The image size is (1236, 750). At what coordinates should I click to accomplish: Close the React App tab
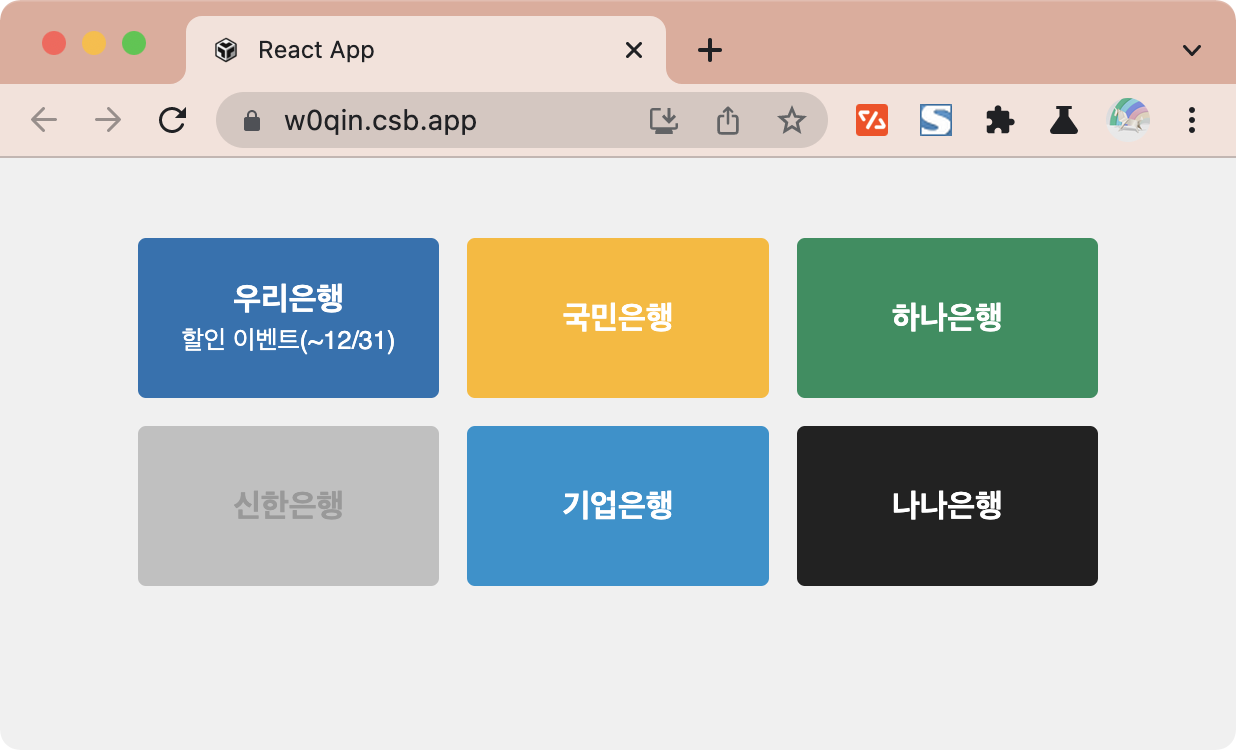pos(634,50)
